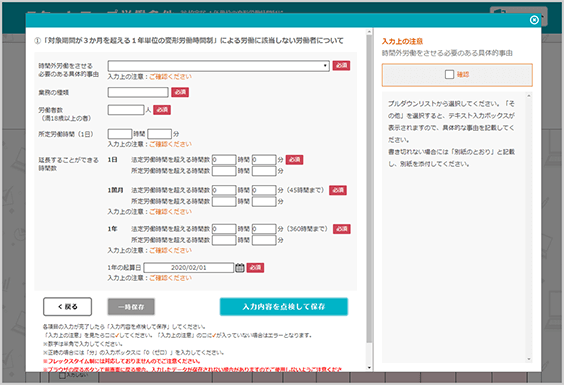Click 1箇月 法定労働時間を超える時間数 minutes field
The width and height of the screenshot is (564, 385).
[x=264, y=190]
